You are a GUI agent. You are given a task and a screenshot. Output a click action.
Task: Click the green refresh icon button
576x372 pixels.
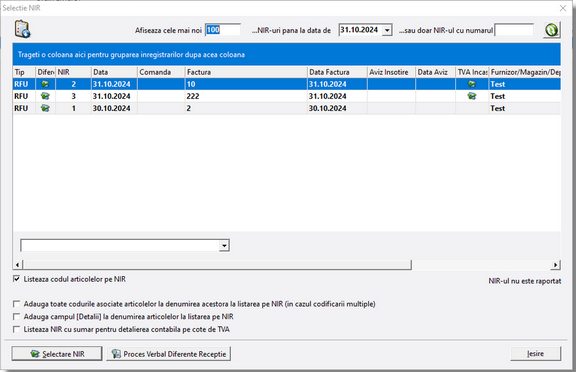(x=551, y=30)
